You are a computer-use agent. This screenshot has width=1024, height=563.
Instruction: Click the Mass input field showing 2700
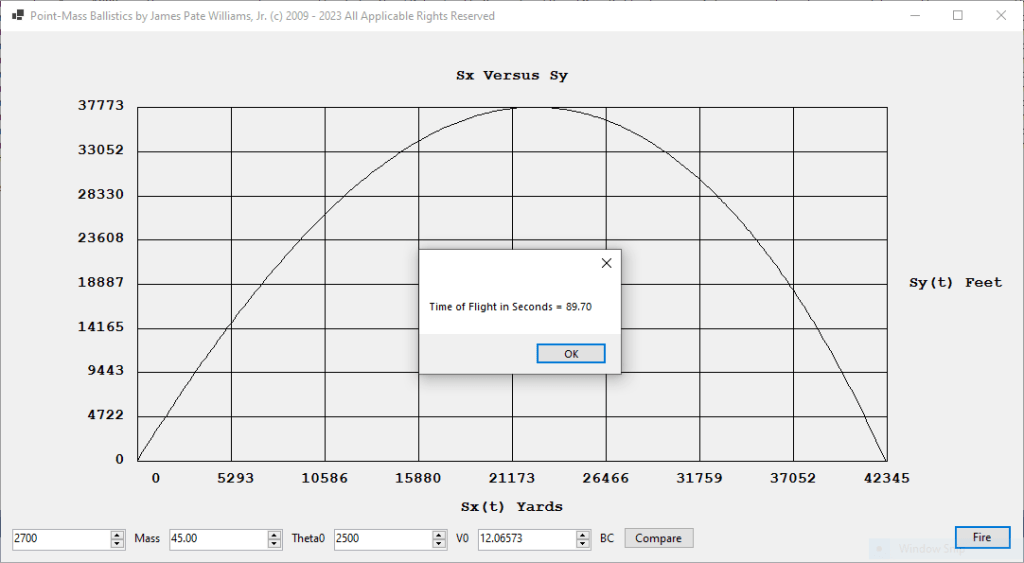click(60, 538)
